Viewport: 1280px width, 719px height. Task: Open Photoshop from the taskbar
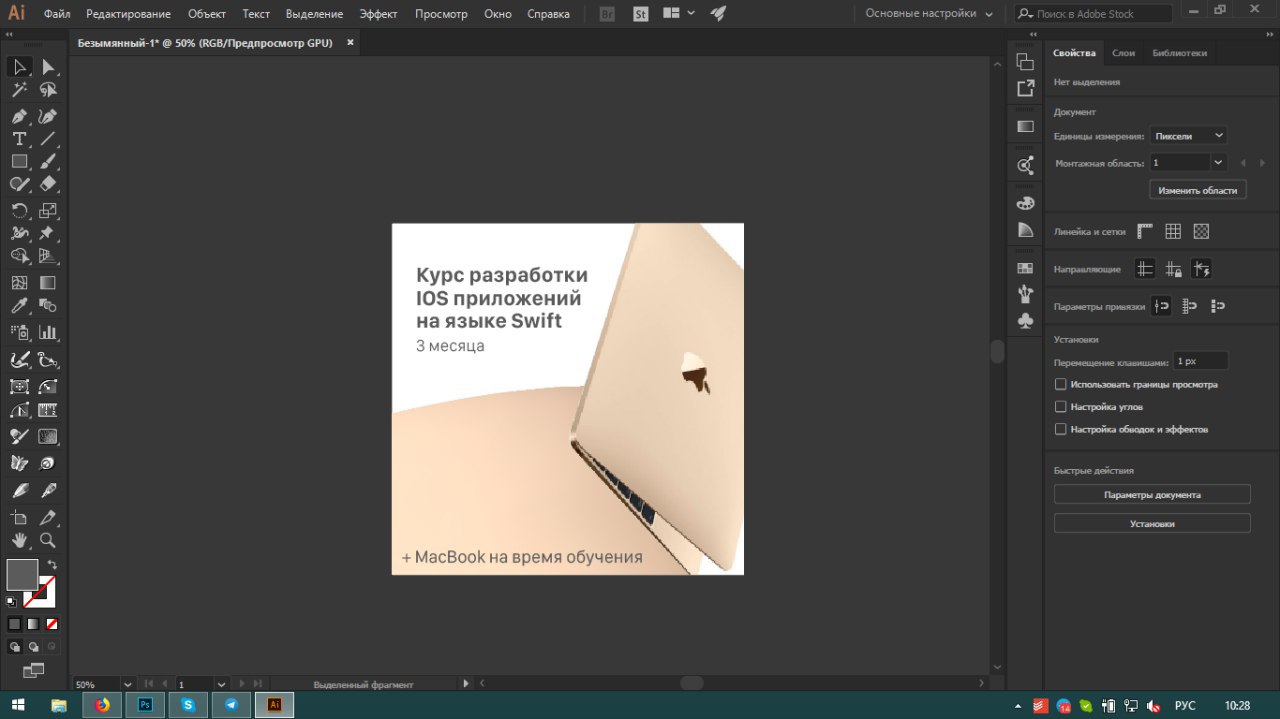pyautogui.click(x=145, y=705)
